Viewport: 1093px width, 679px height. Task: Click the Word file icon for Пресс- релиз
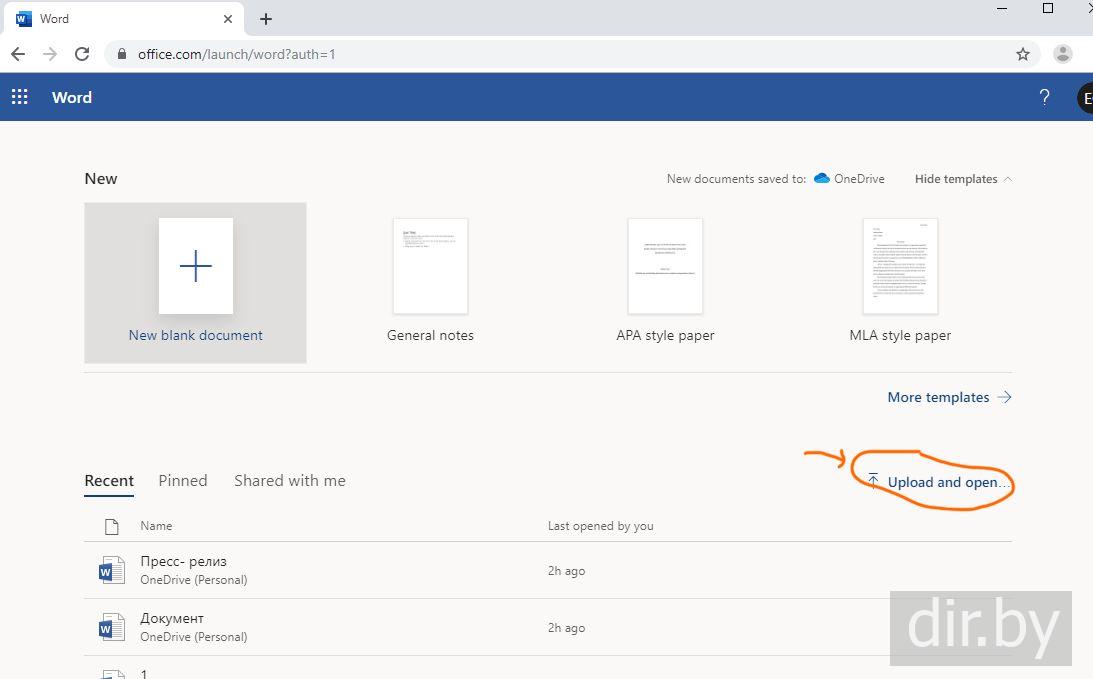[x=112, y=570]
